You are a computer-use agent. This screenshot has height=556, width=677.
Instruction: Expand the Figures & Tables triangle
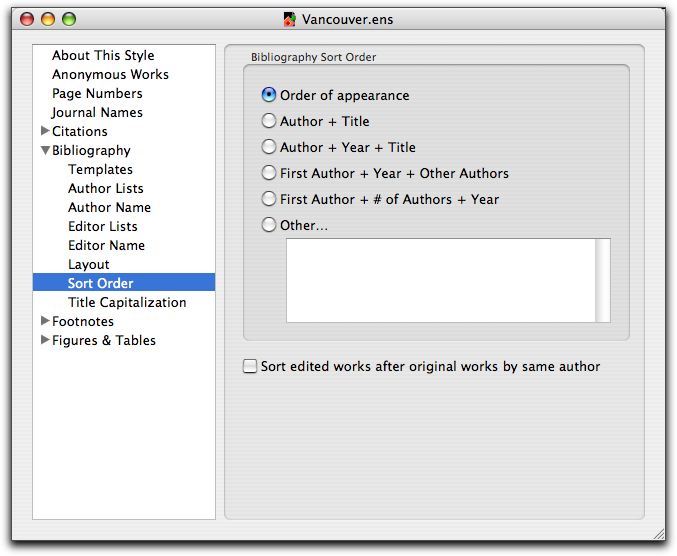coord(45,340)
